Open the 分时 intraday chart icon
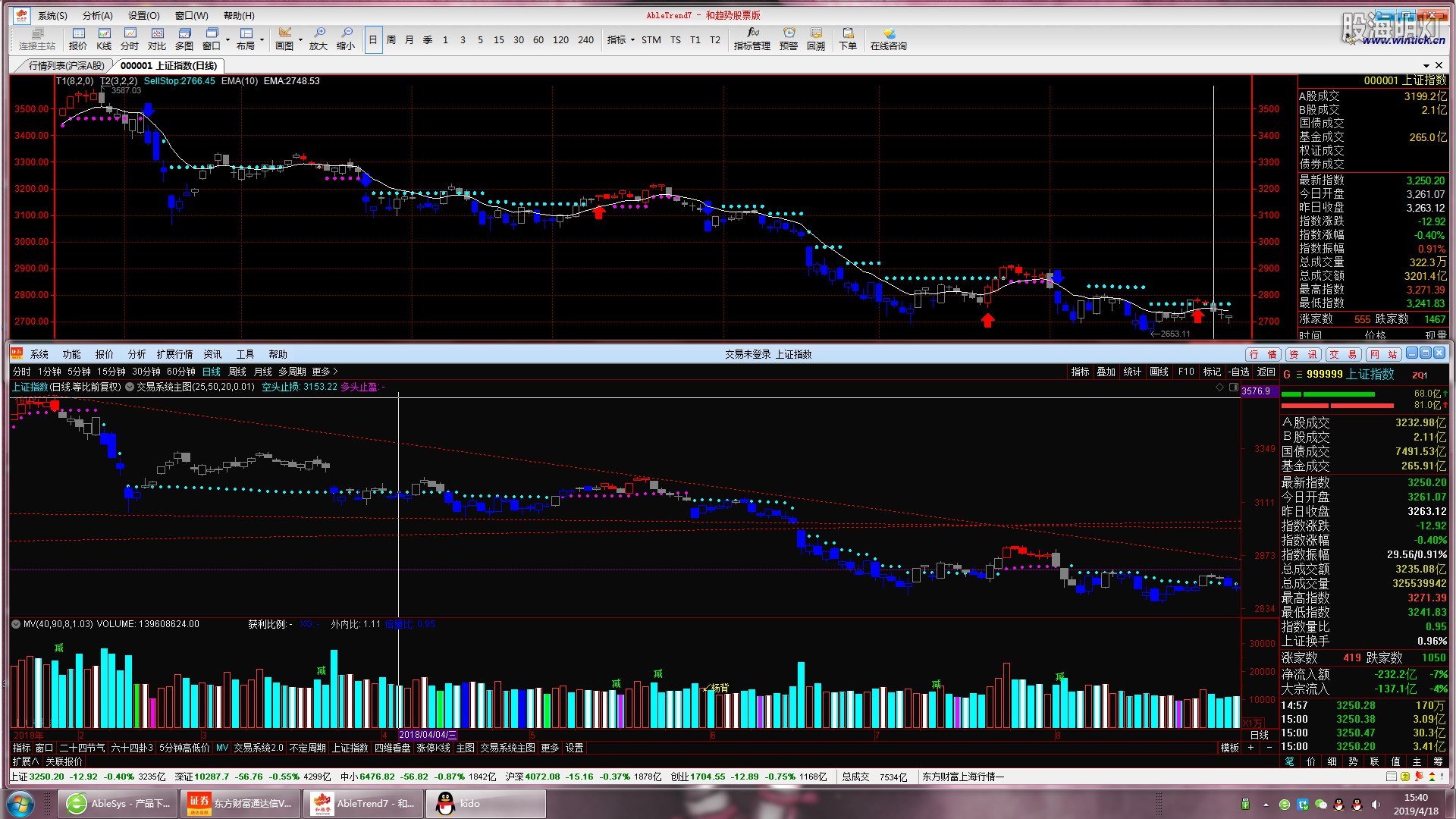The image size is (1456, 819). [x=130, y=39]
